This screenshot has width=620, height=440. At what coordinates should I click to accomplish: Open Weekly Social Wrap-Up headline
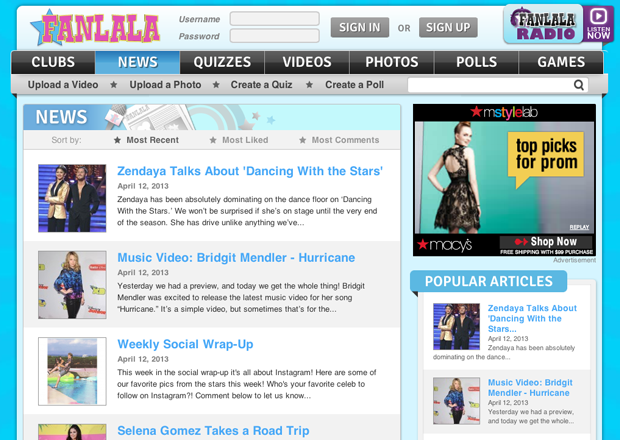click(185, 344)
